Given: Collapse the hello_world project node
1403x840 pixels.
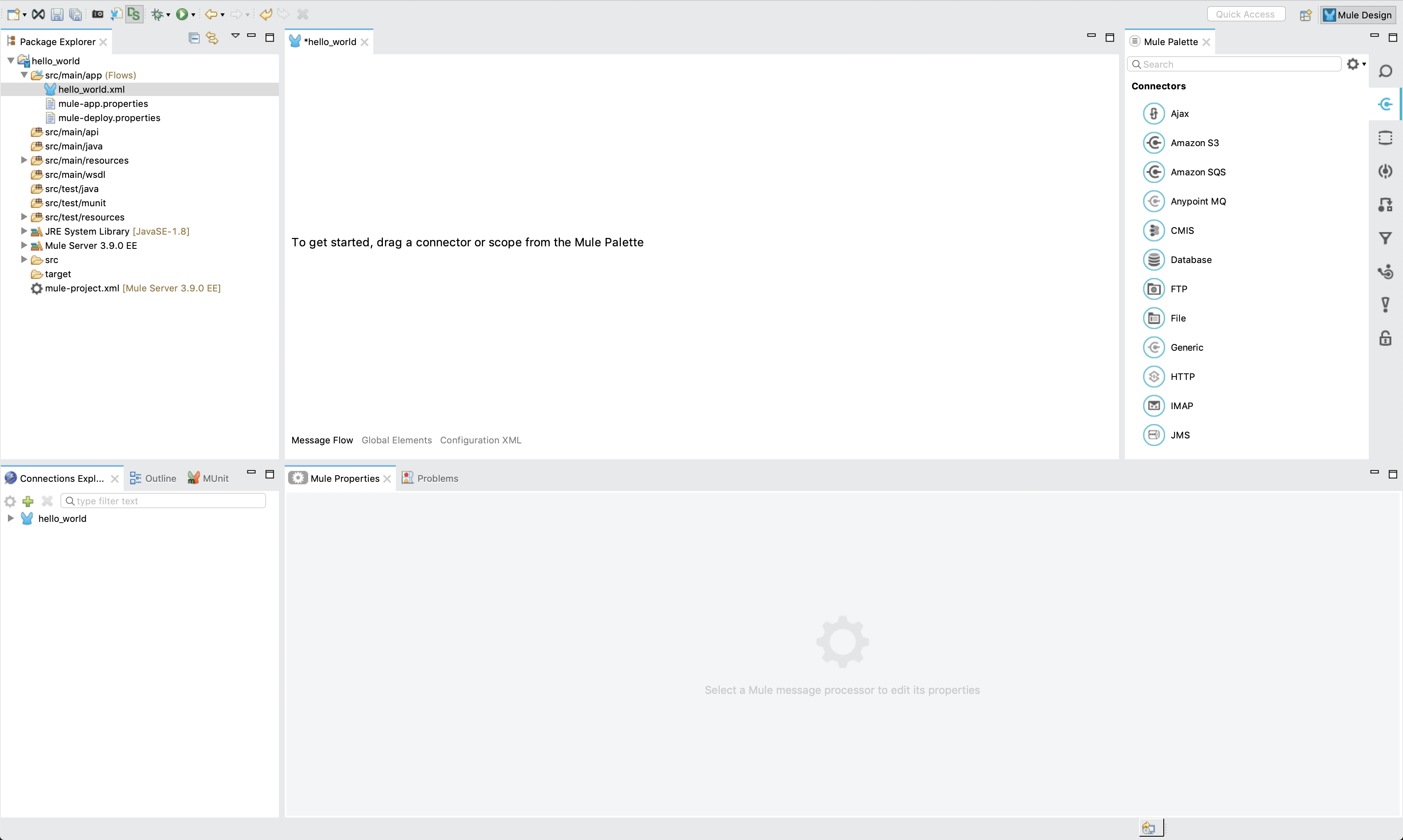Looking at the screenshot, I should tap(11, 61).
